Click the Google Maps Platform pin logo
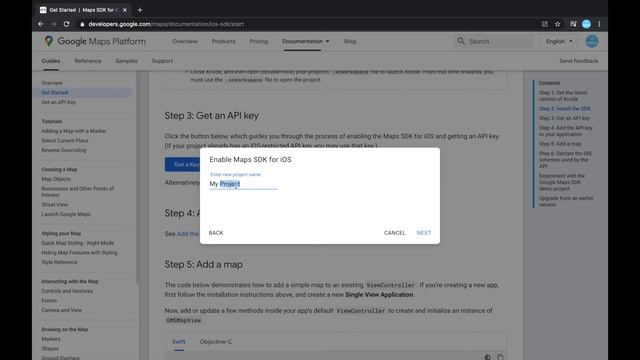This screenshot has height=360, width=640. (49, 41)
